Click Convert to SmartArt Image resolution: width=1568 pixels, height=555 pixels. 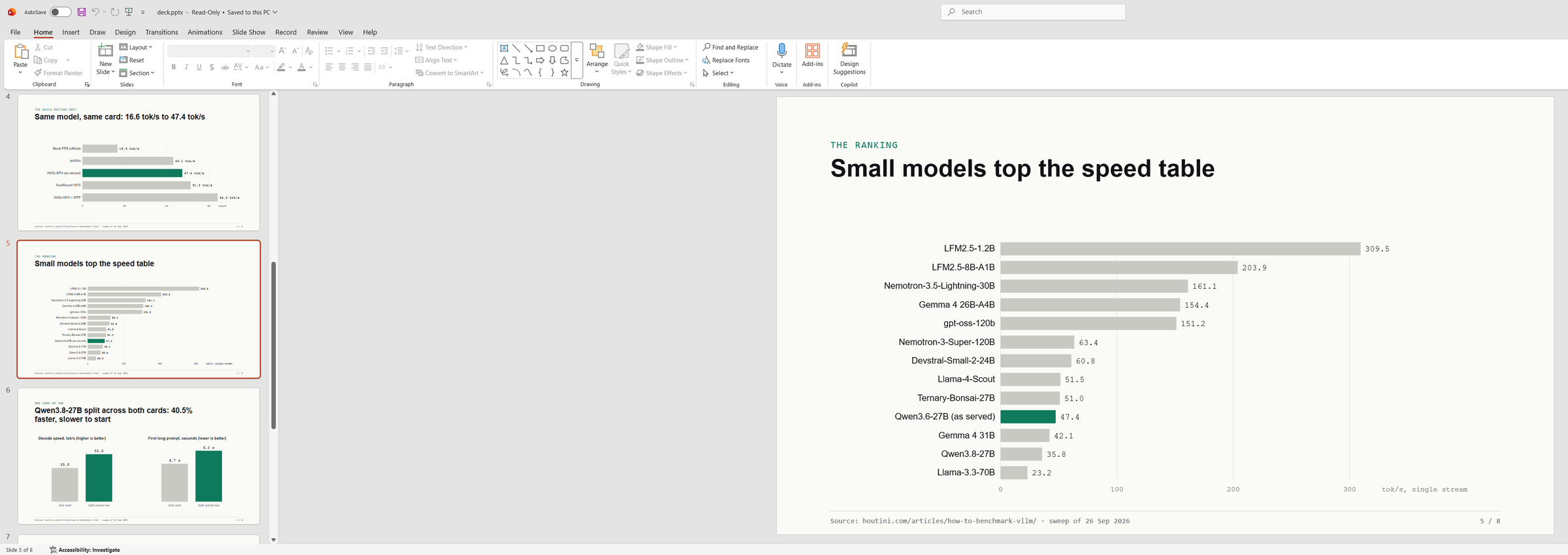[x=449, y=73]
